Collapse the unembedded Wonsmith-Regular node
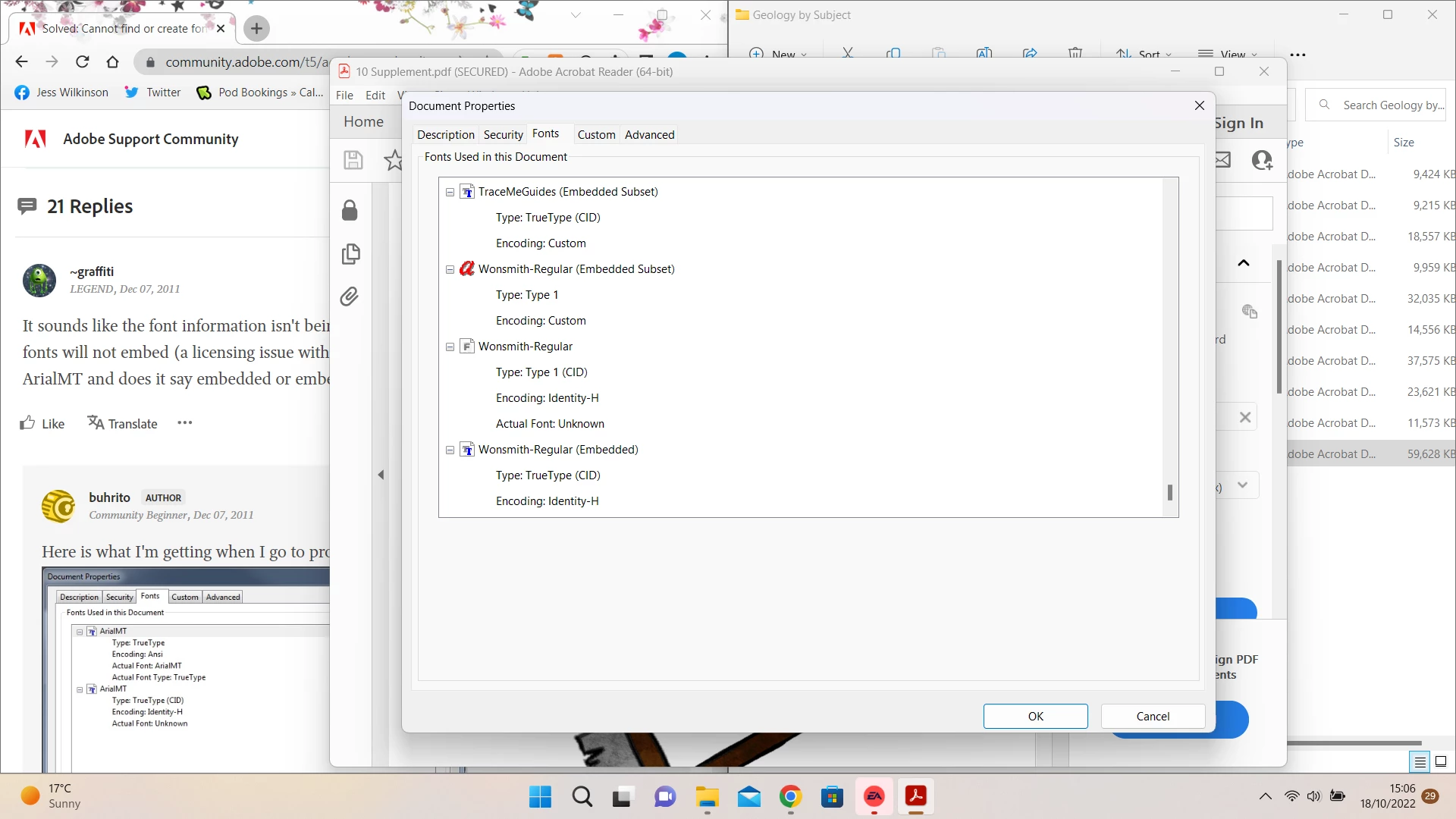The width and height of the screenshot is (1456, 819). 450,347
